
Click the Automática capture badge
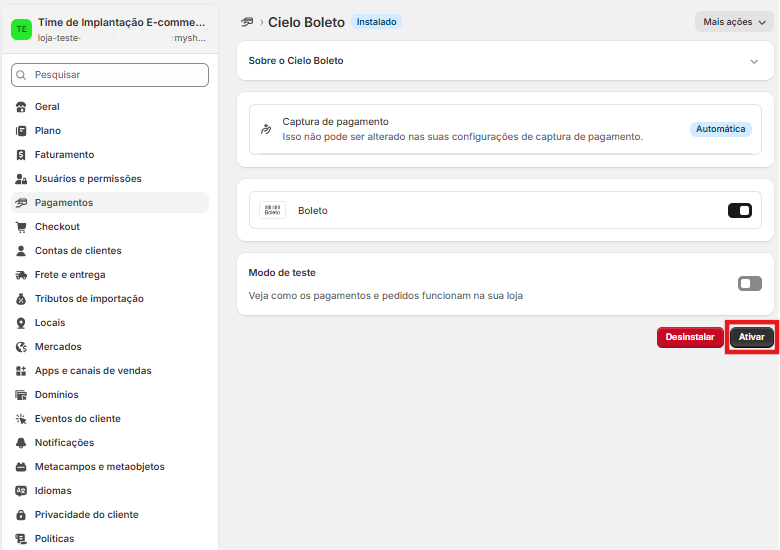pos(720,129)
